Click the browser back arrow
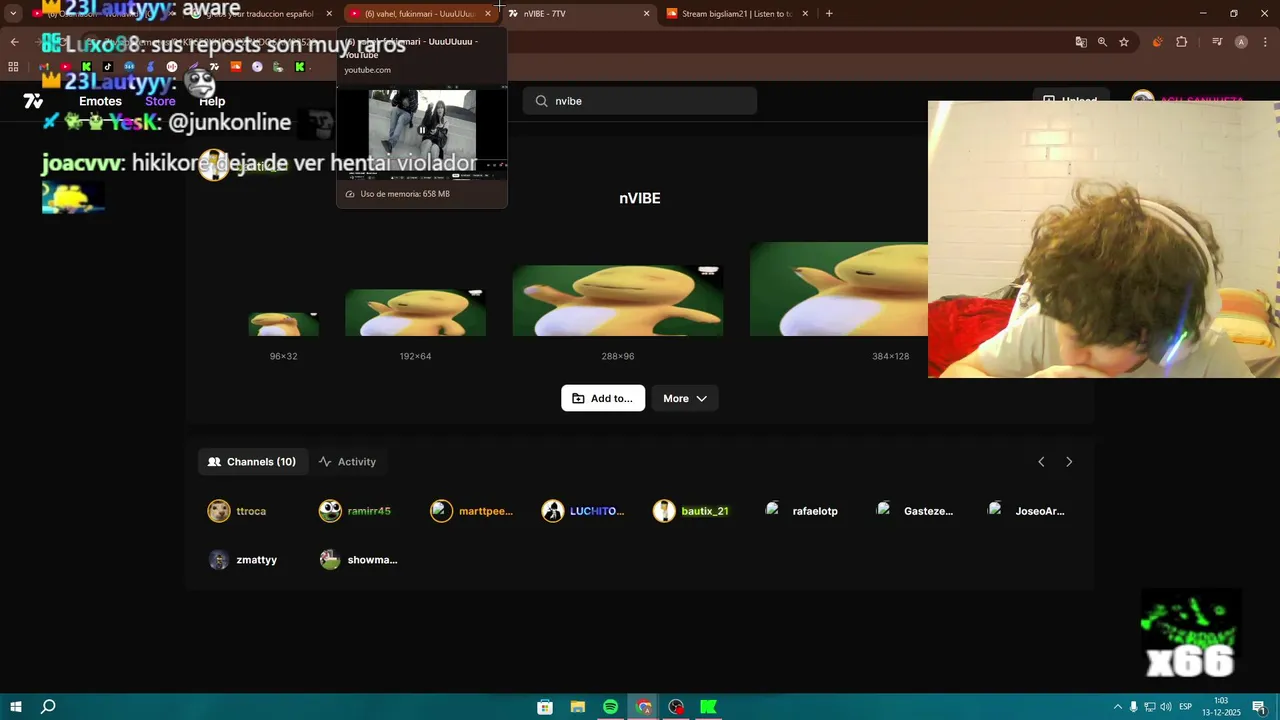Screen dimensions: 1280x720 click(x=14, y=42)
